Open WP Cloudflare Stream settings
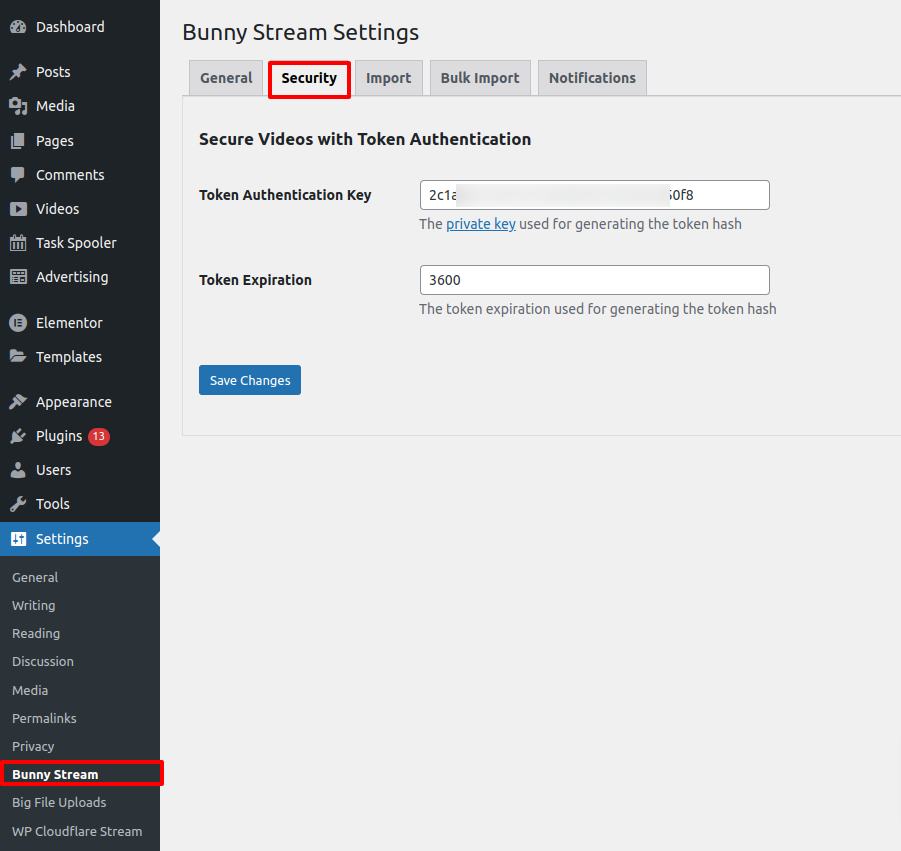The image size is (901, 851). (77, 831)
